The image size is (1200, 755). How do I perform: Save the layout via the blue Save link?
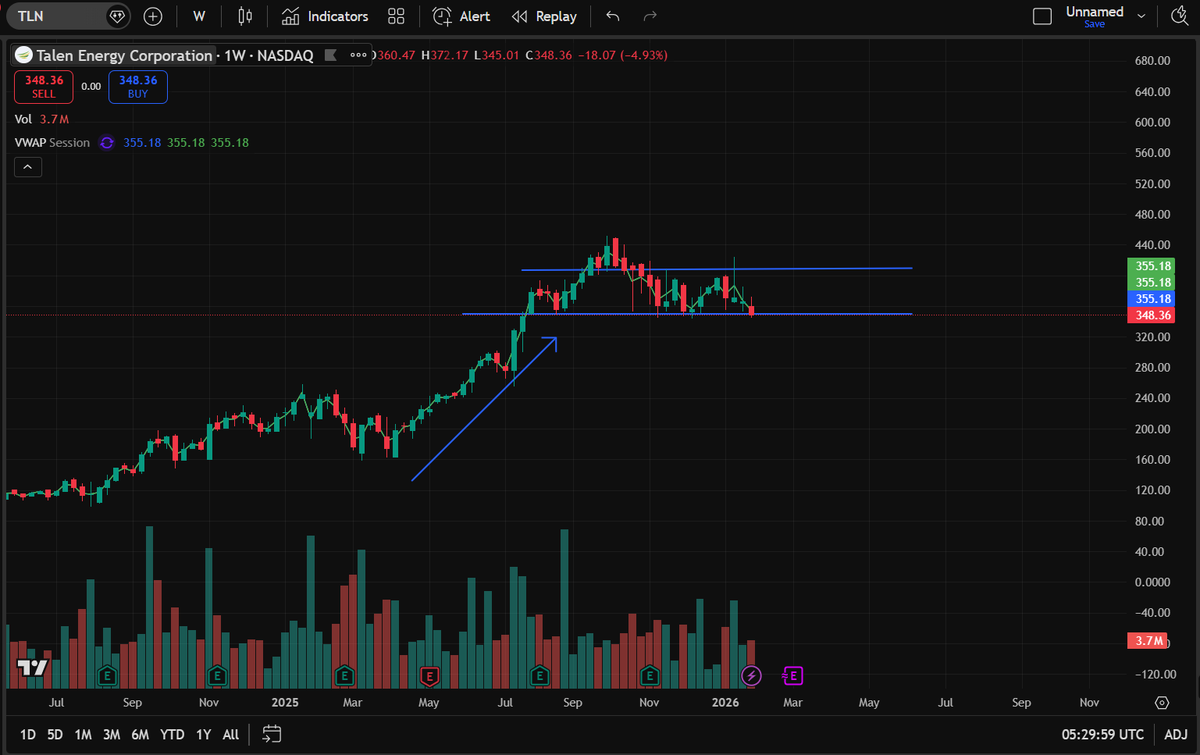point(1094,24)
